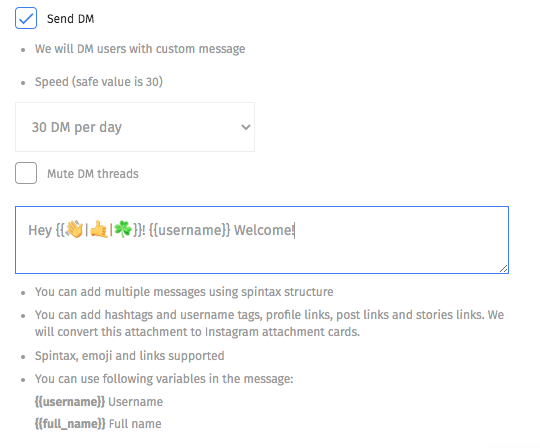The height and width of the screenshot is (448, 540).
Task: Click the word Hey in message
Action: (x=40, y=230)
